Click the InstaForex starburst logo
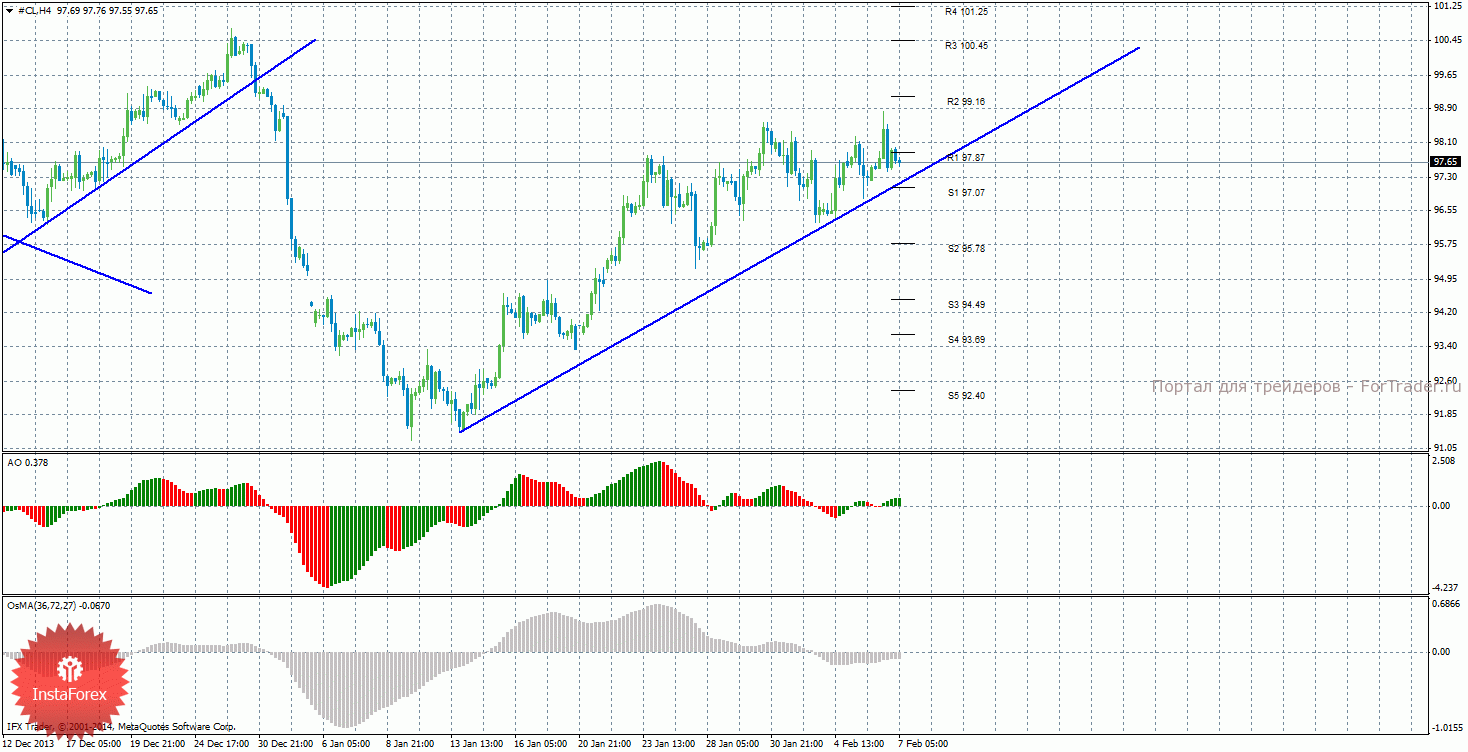This screenshot has height=752, width=1468. point(69,681)
